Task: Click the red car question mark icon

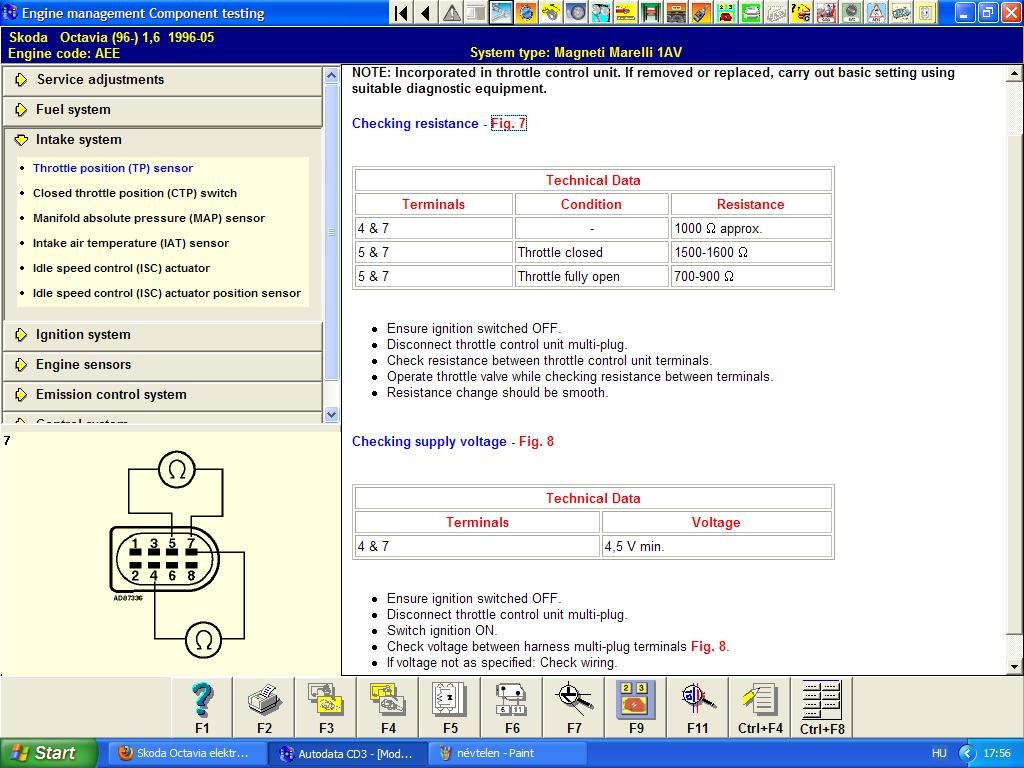Action: [x=800, y=12]
